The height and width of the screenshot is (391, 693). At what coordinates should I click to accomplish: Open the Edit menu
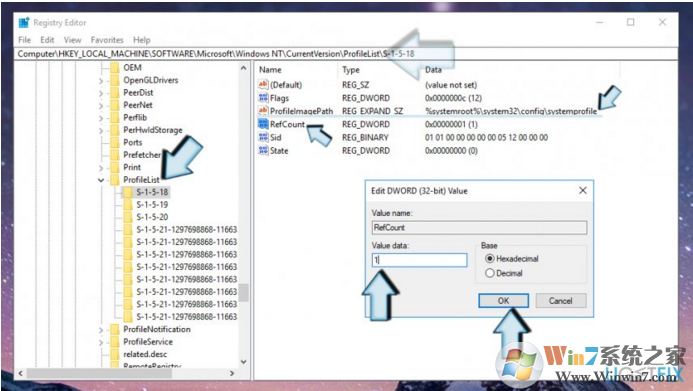[47, 40]
